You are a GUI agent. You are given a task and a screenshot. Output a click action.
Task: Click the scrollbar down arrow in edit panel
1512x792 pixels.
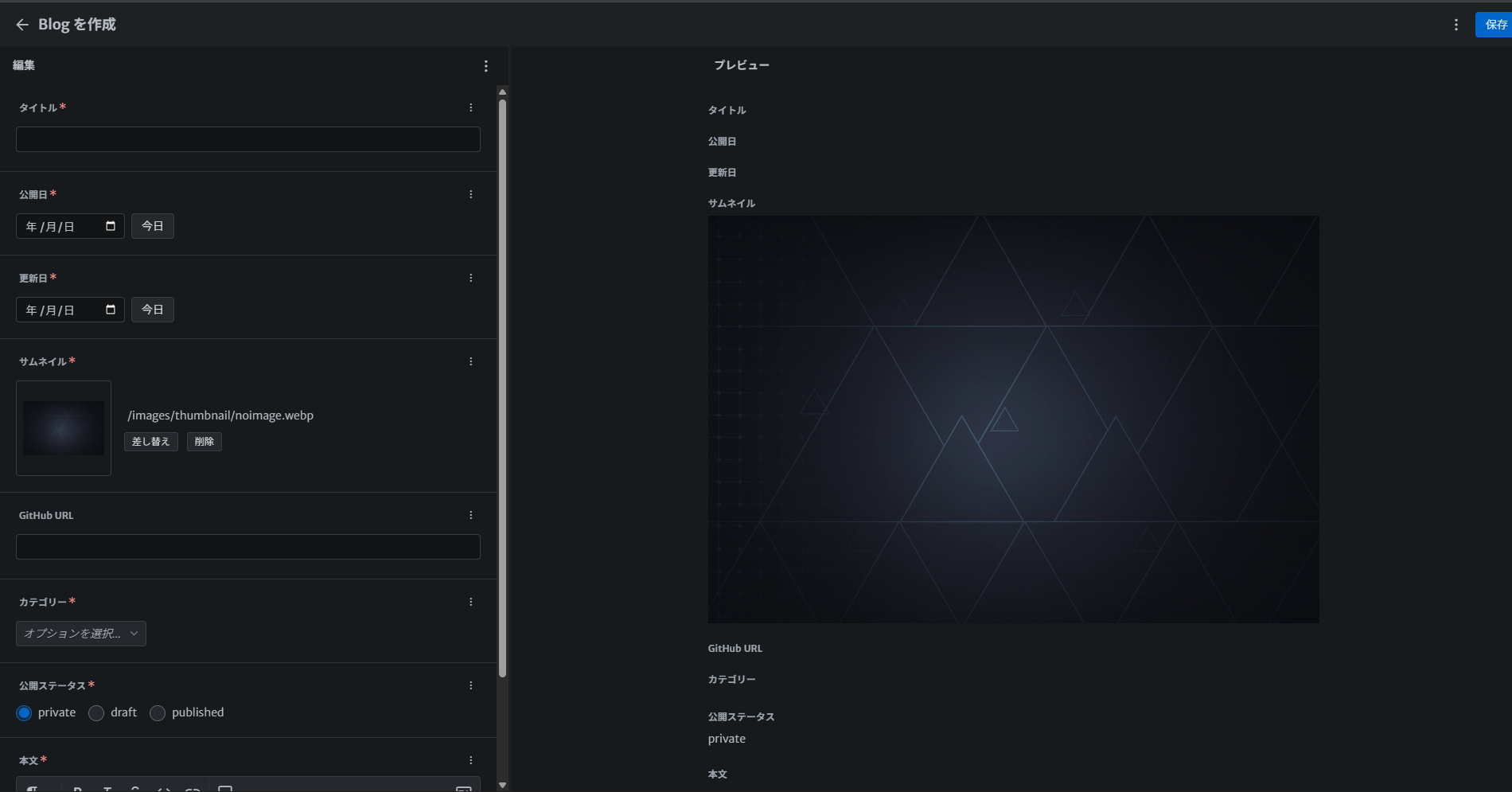click(x=502, y=785)
